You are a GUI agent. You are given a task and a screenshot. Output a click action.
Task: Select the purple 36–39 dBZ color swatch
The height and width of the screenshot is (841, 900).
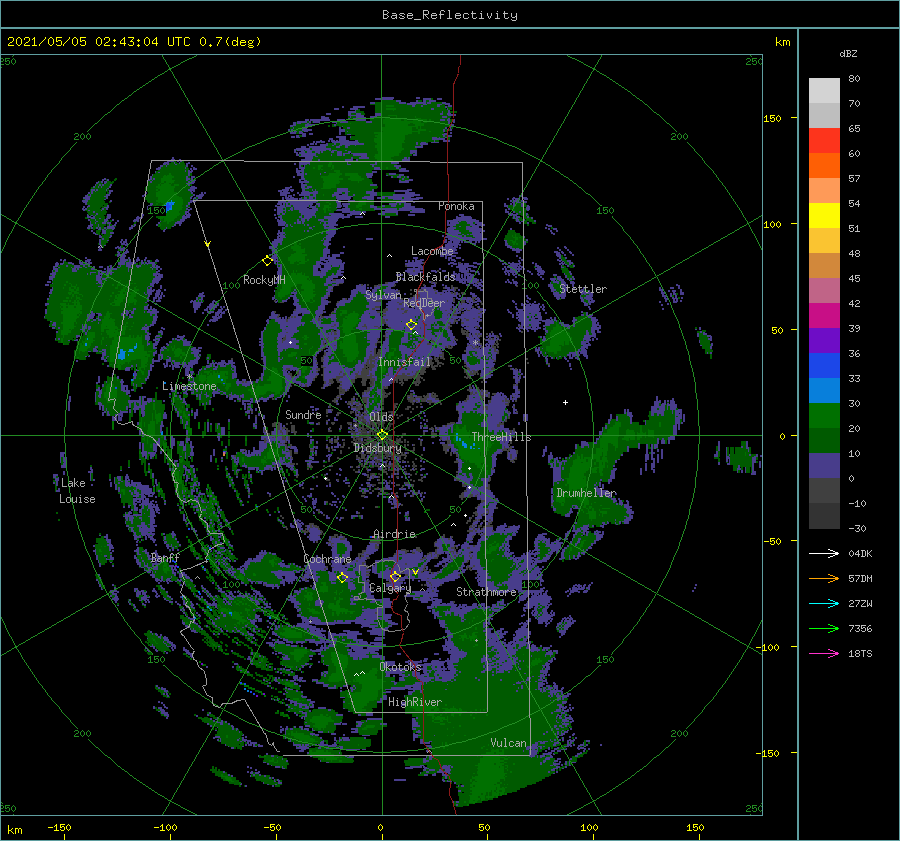point(824,341)
